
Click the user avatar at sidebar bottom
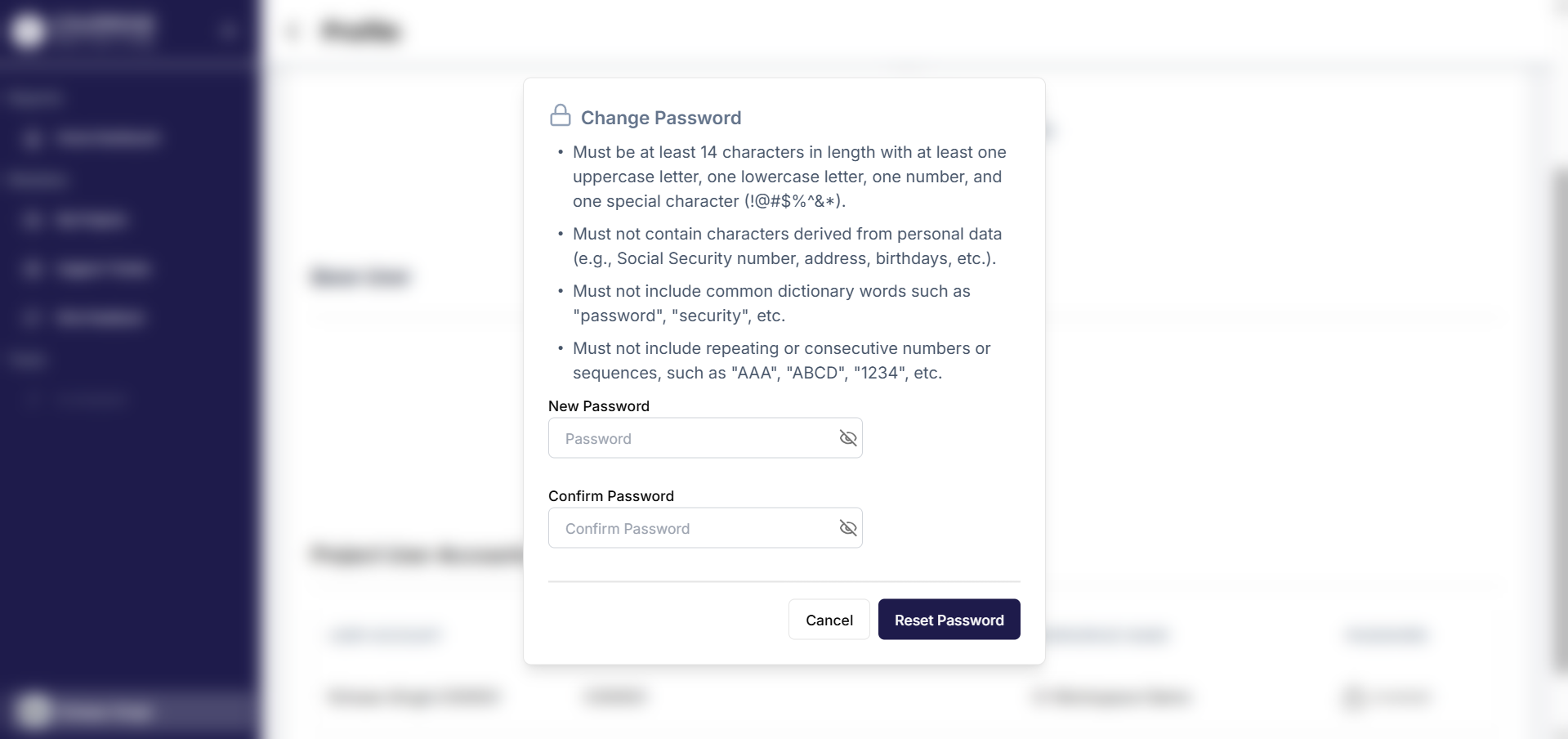tap(34, 711)
